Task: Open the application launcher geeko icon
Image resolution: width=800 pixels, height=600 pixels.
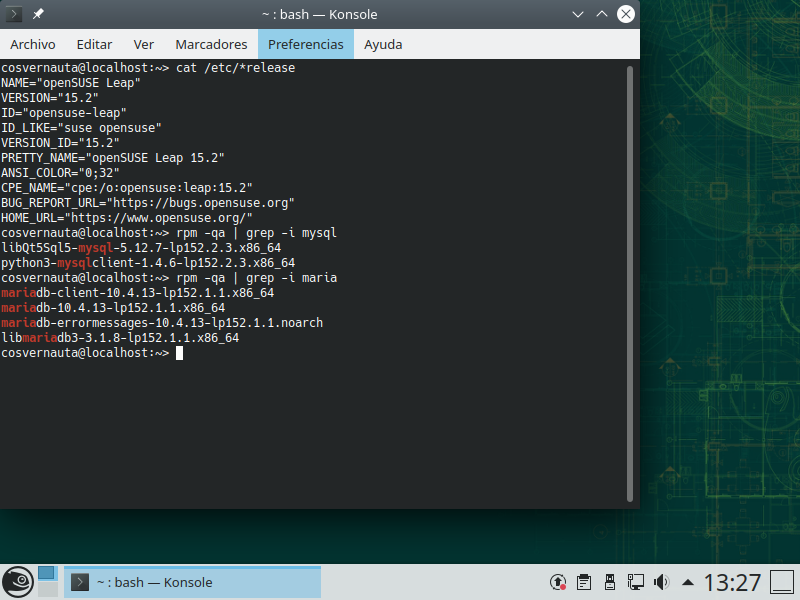Action: [x=16, y=581]
